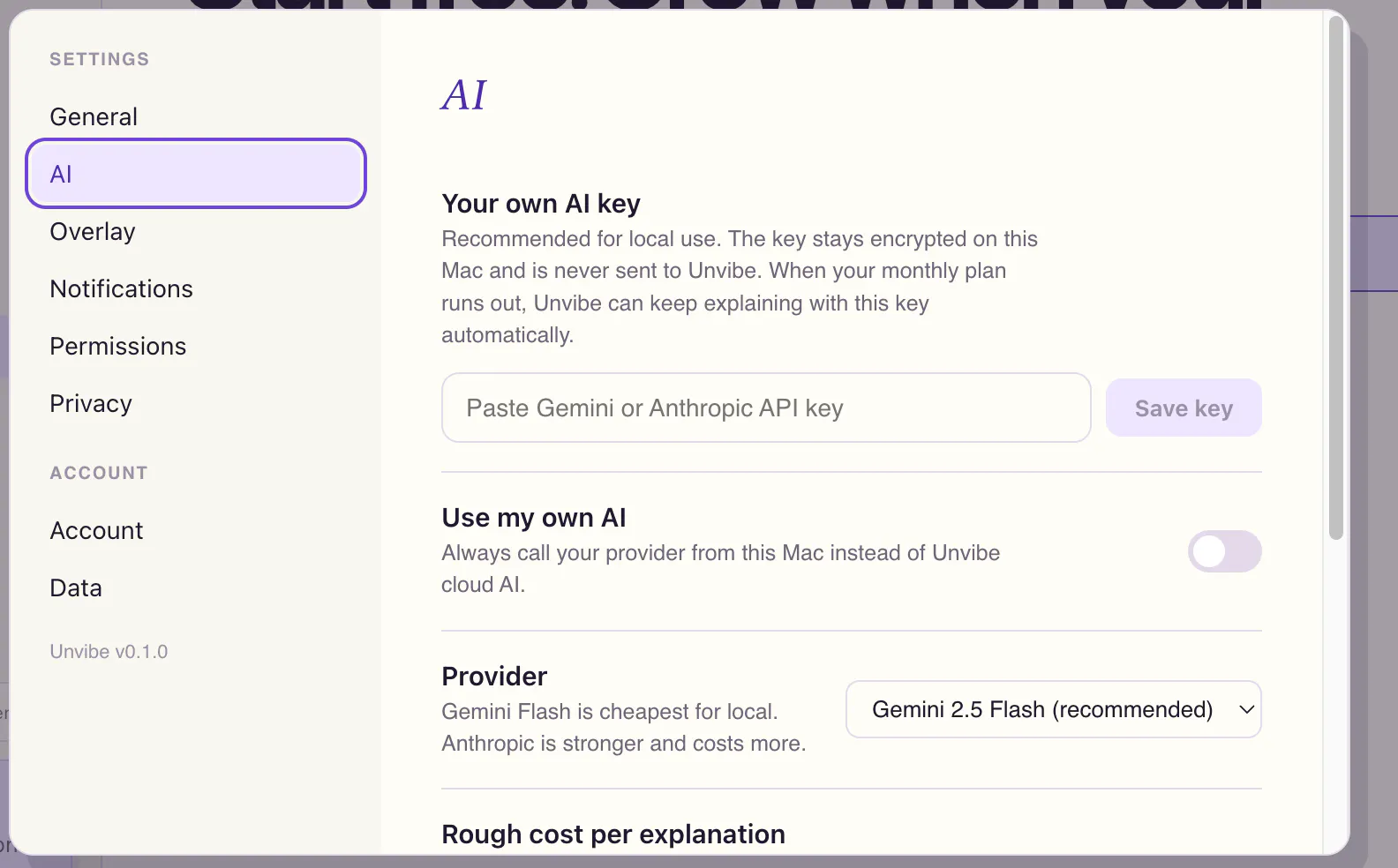Click the Unvibe v0.1.0 version label

tap(109, 651)
